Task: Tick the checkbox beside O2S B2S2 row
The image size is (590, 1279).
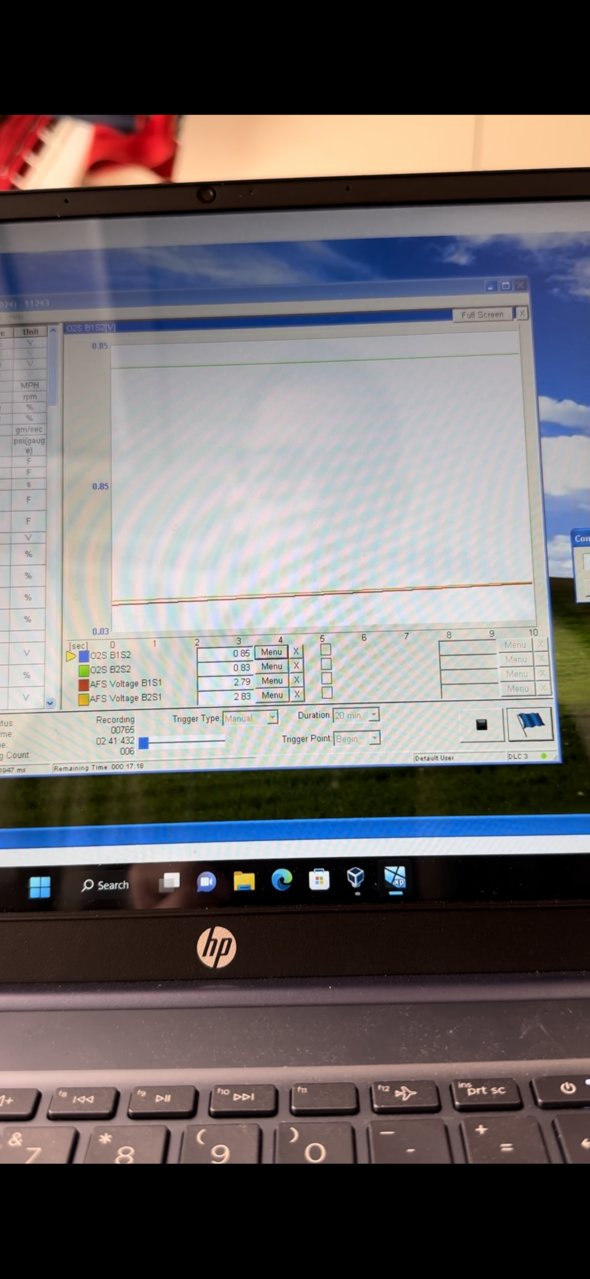Action: (x=325, y=665)
